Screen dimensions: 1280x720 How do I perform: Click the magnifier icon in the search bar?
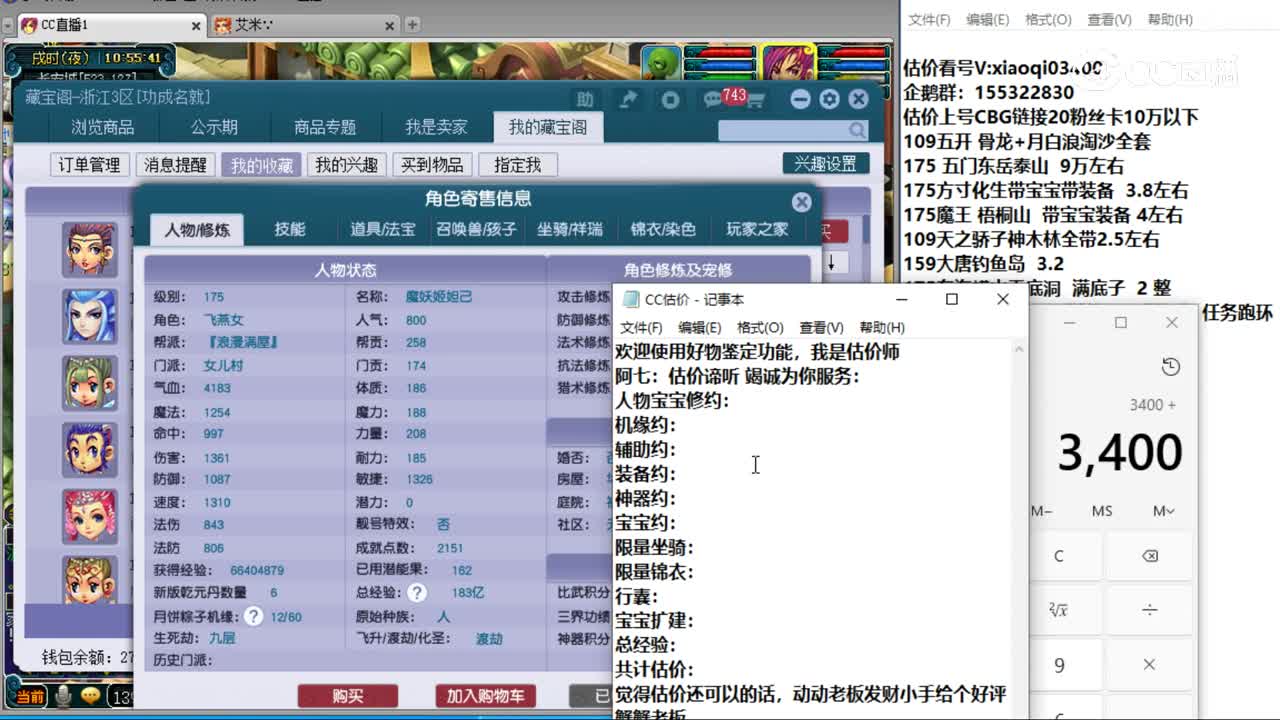pos(855,130)
